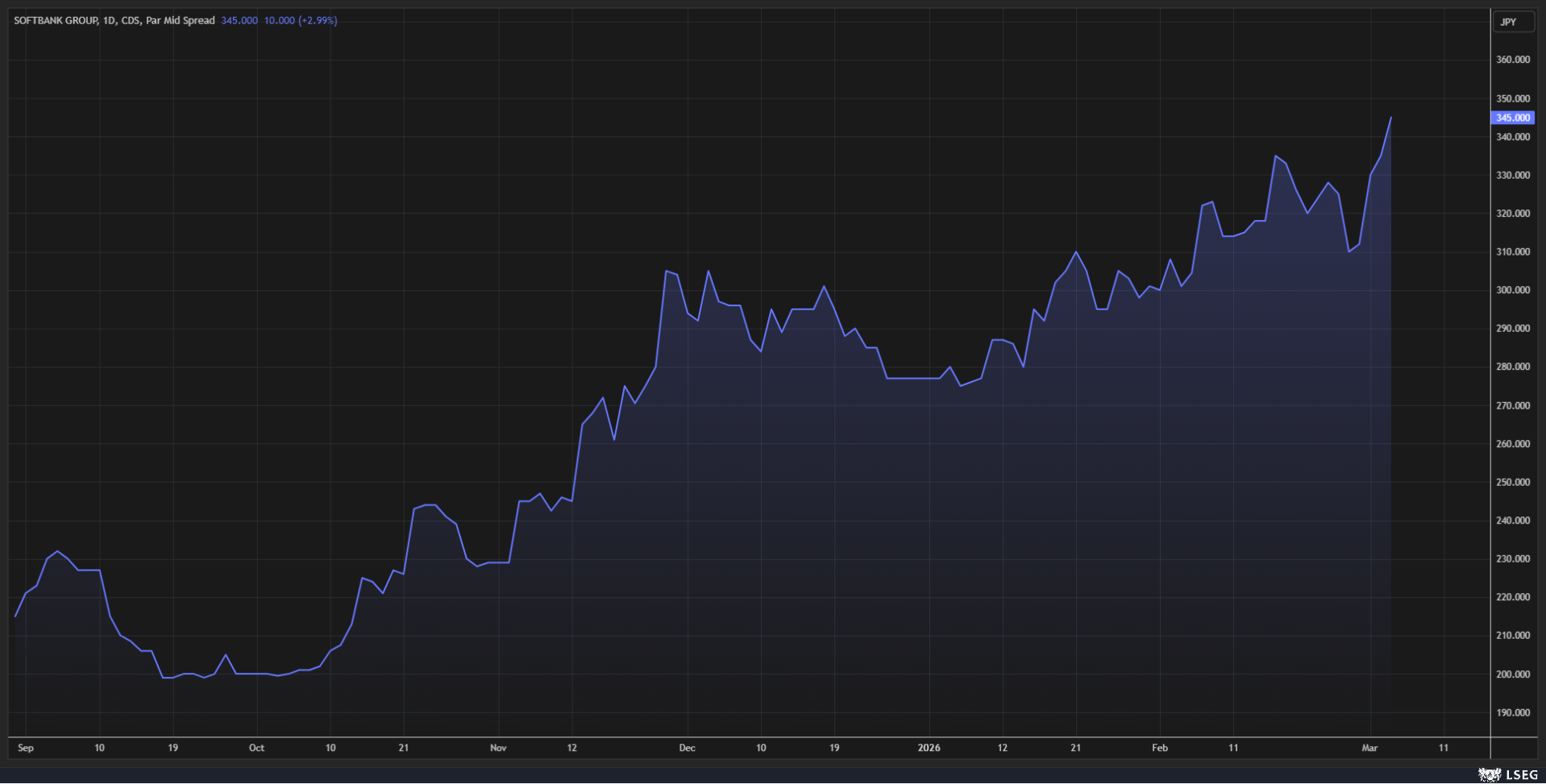Click the 190.000 price axis label
The height and width of the screenshot is (784, 1546).
1512,712
